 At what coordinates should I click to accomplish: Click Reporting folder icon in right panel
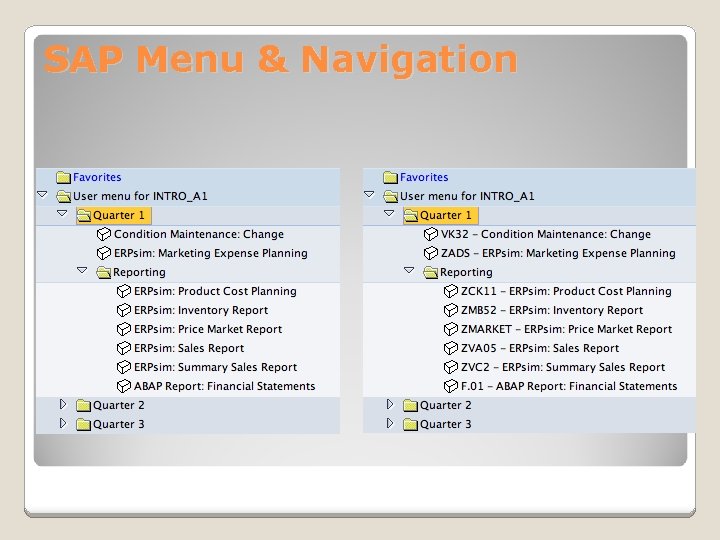click(x=431, y=272)
